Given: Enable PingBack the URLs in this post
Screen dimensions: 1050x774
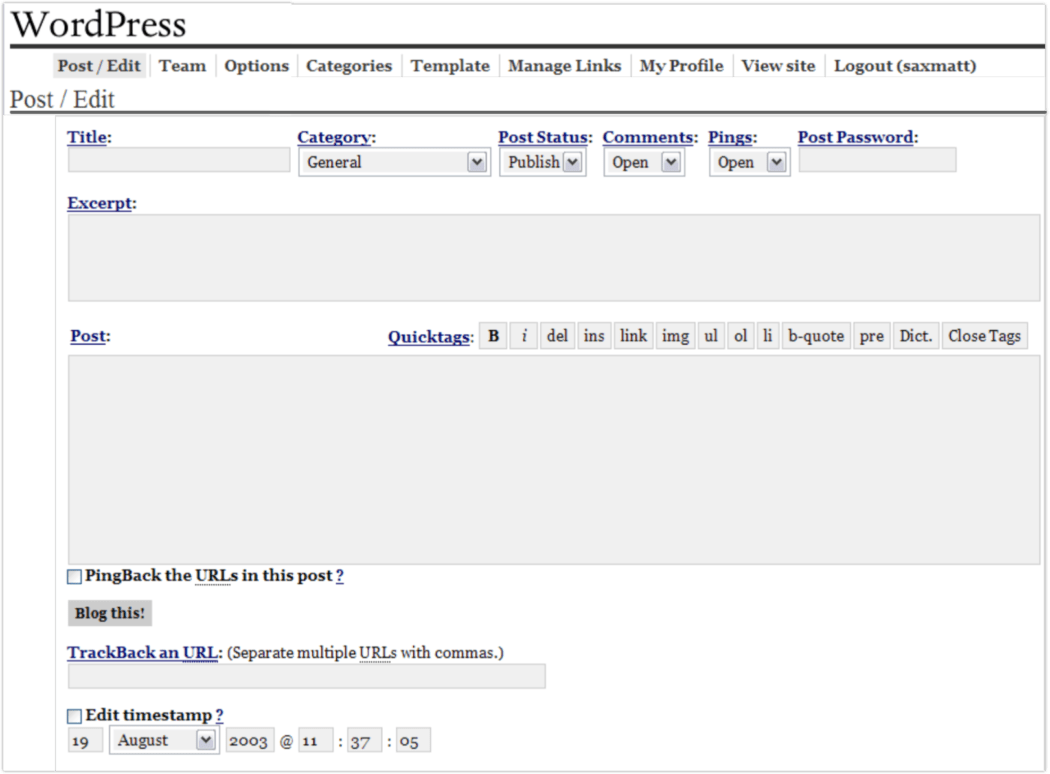Looking at the screenshot, I should [75, 576].
